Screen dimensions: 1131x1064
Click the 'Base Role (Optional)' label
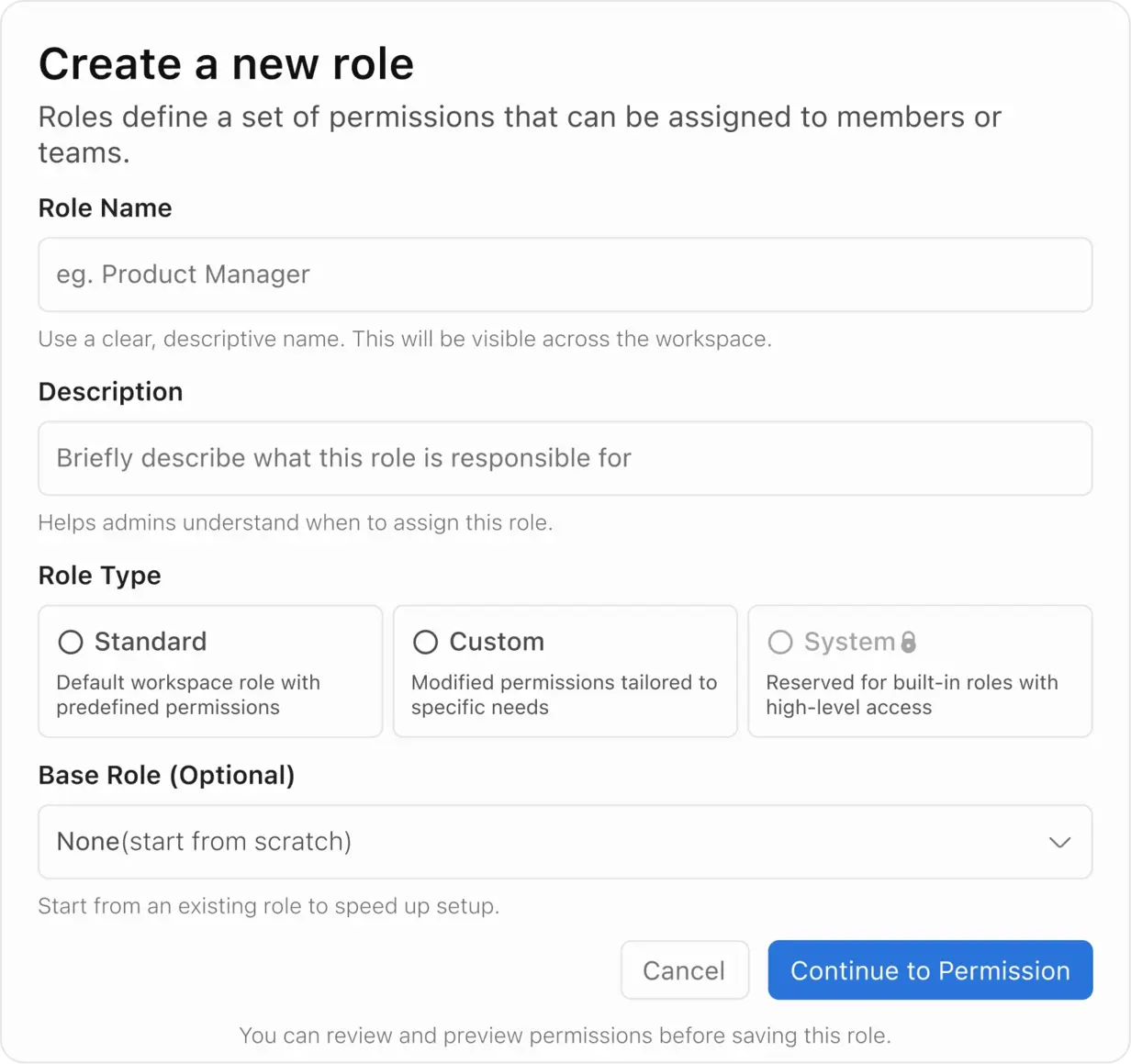[166, 776]
